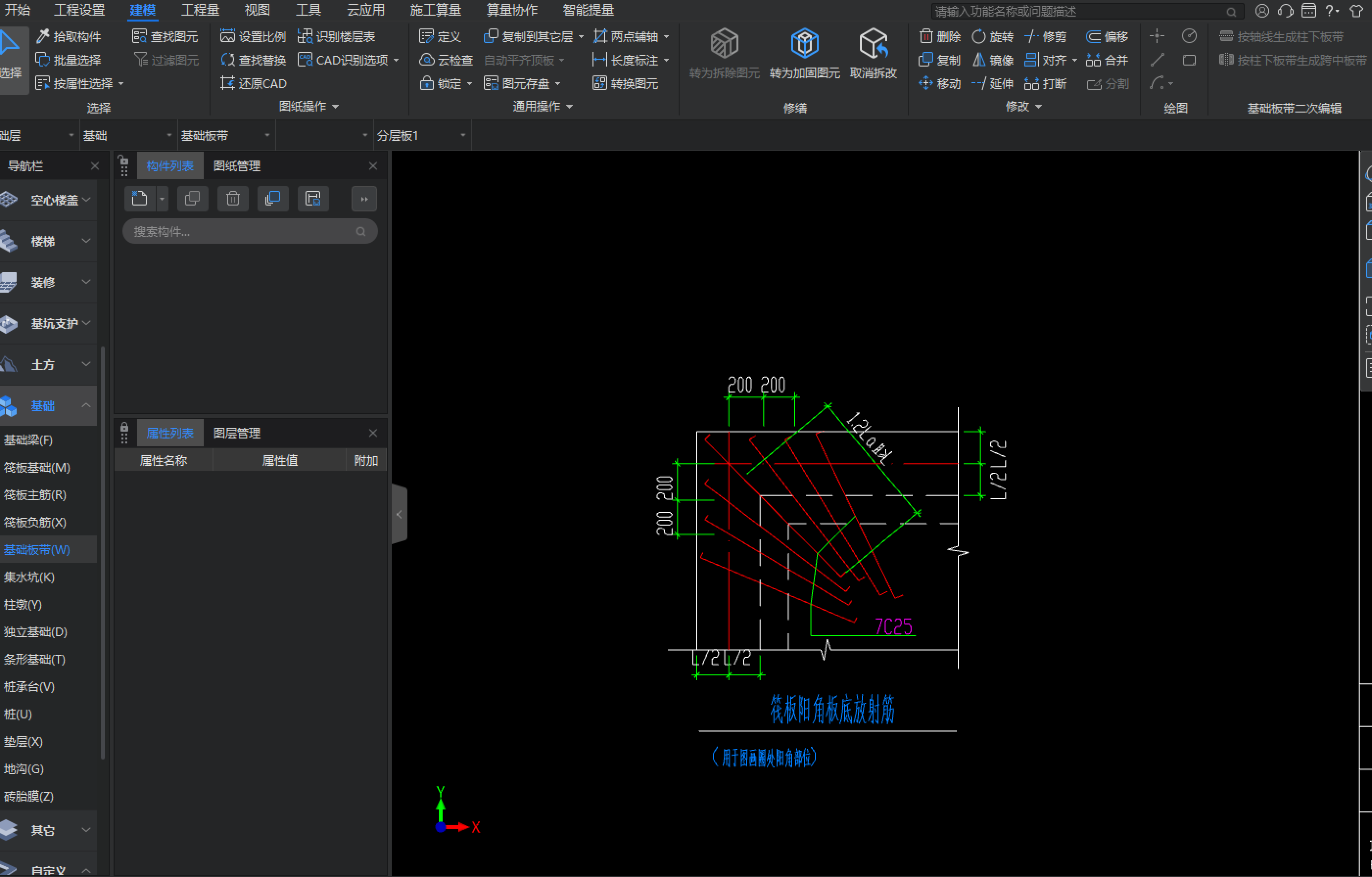The width and height of the screenshot is (1372, 877).
Task: Click 设置比例 scale icon
Action: pyautogui.click(x=227, y=36)
